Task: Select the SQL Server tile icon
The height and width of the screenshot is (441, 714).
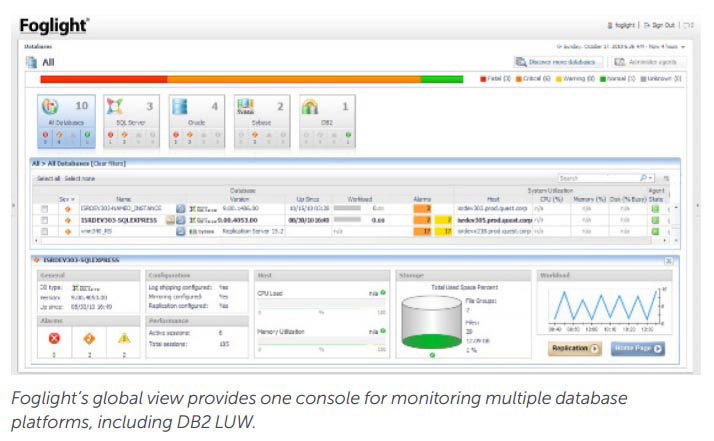Action: (114, 106)
